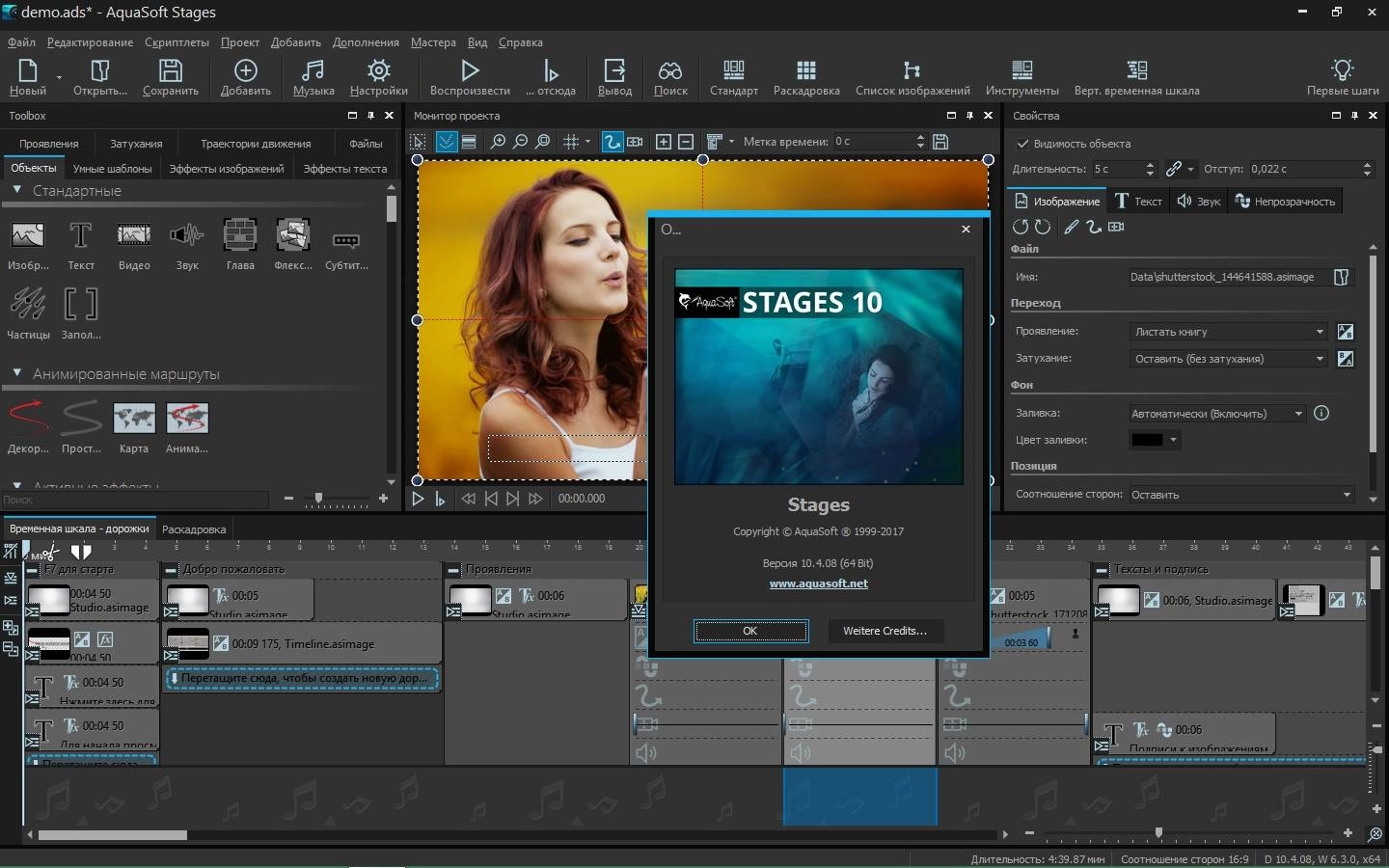
Task: Open Верт. временная шкала view
Action: (x=1137, y=76)
